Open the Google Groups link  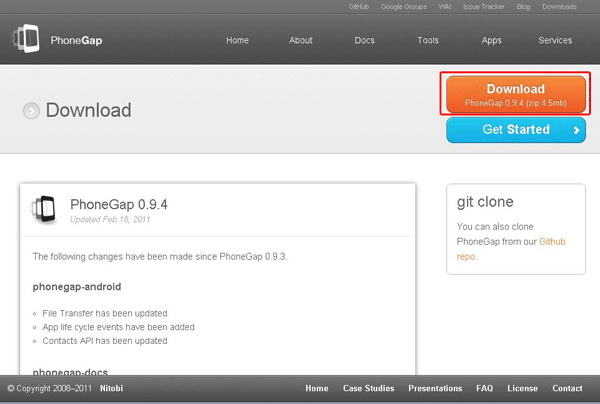click(x=404, y=7)
